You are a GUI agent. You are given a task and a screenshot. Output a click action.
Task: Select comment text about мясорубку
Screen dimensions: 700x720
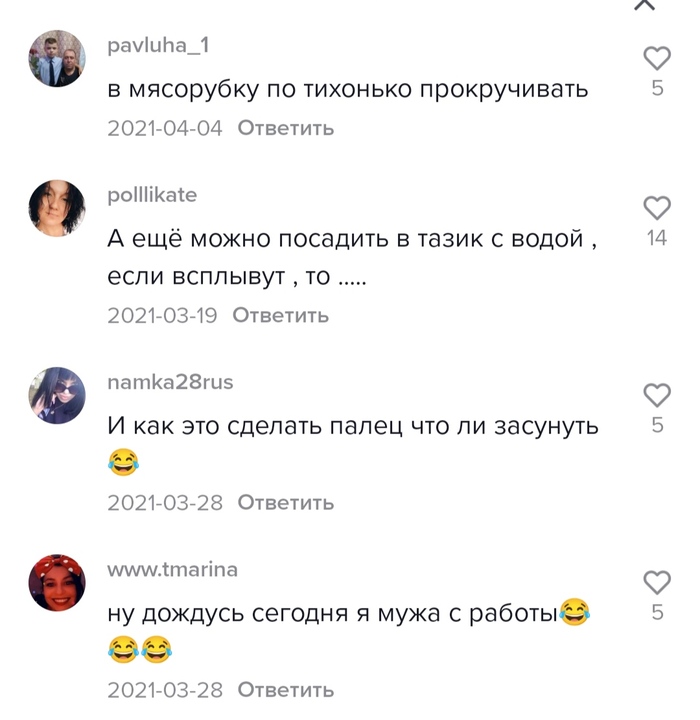point(348,90)
